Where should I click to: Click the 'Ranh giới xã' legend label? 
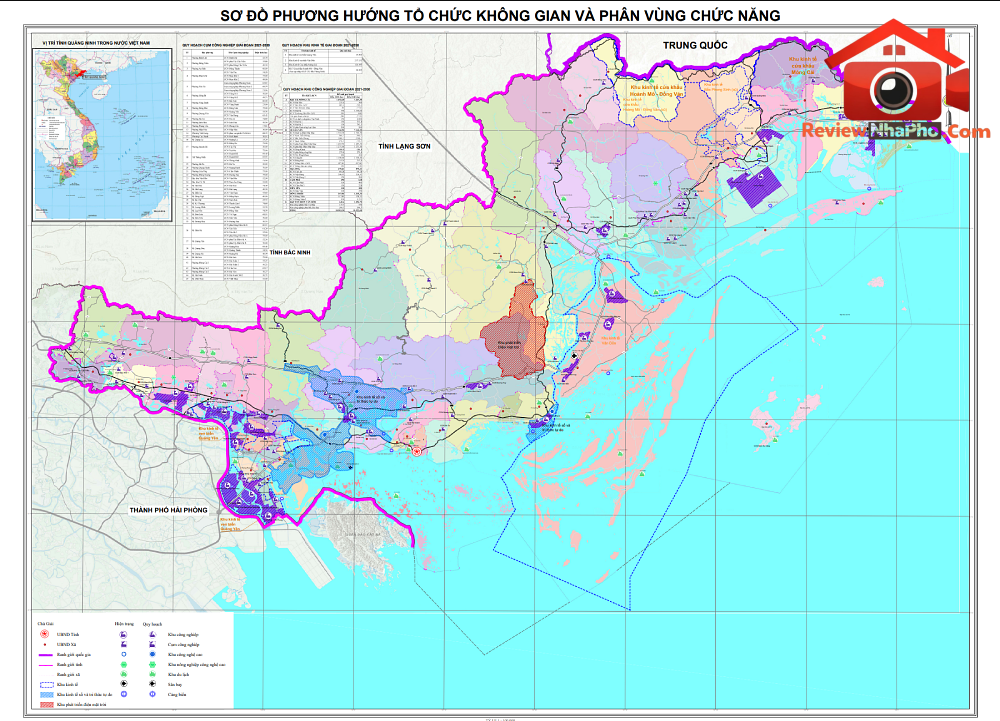point(68,674)
